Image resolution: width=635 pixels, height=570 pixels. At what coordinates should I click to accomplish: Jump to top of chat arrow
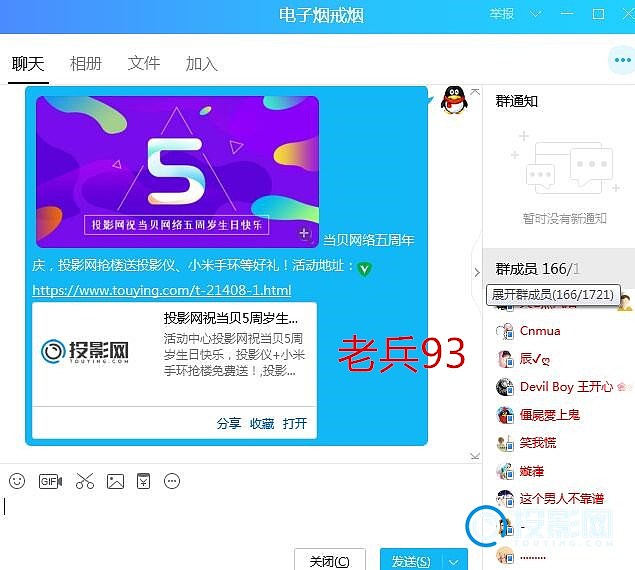click(x=475, y=92)
